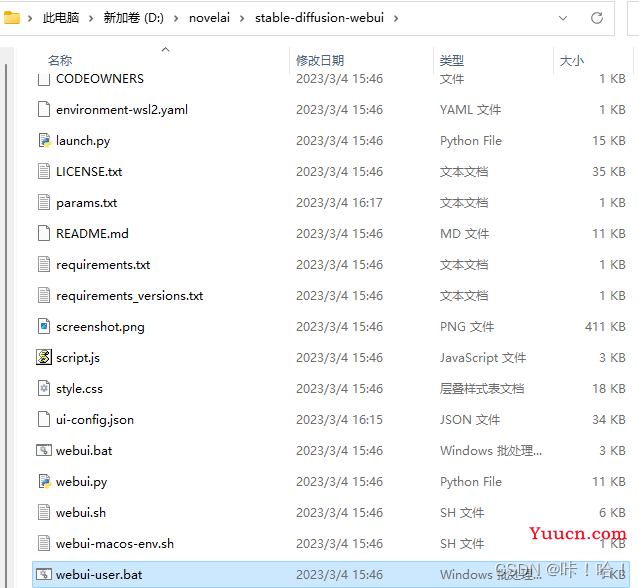Select stable-diffusion-webui breadcrumb segment

[x=320, y=18]
